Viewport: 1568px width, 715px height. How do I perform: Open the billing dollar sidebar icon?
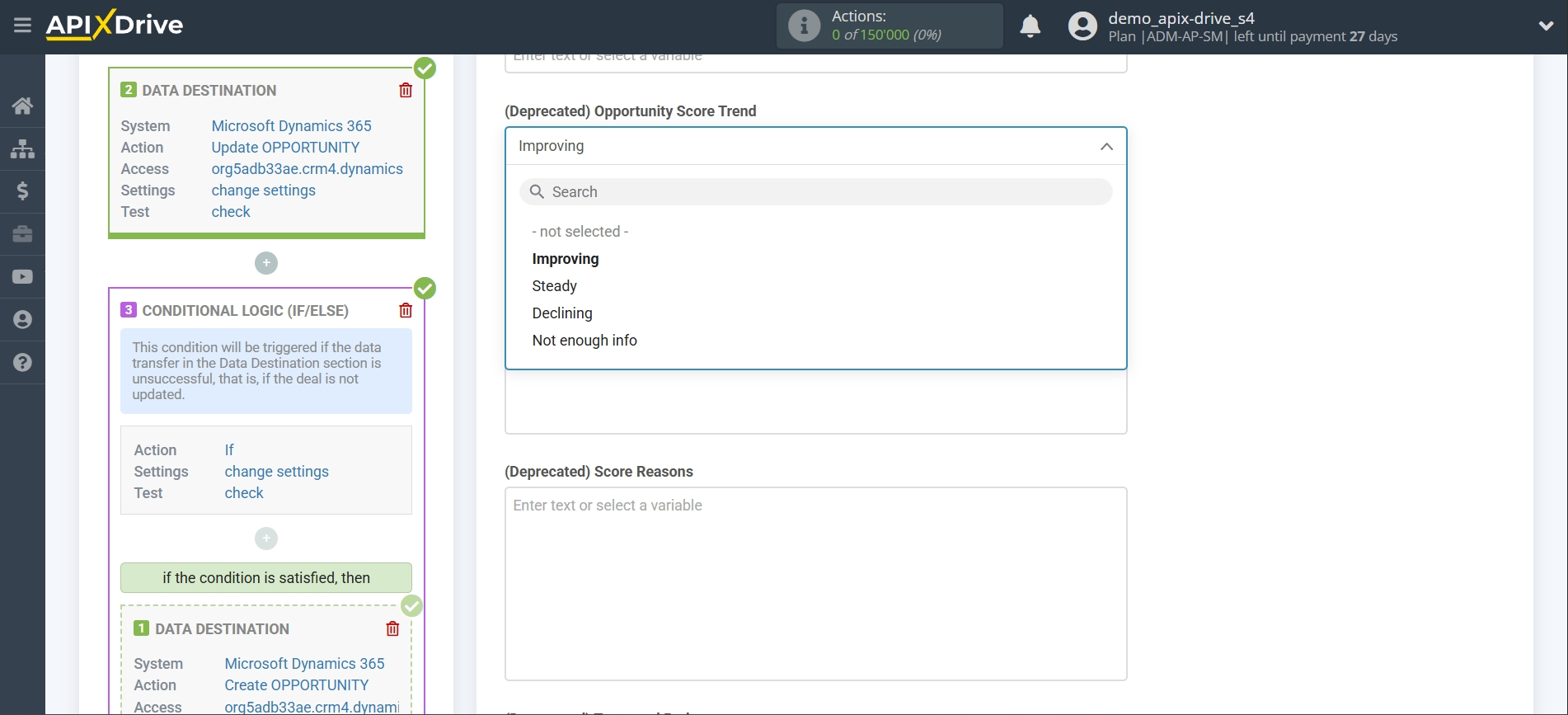point(22,191)
